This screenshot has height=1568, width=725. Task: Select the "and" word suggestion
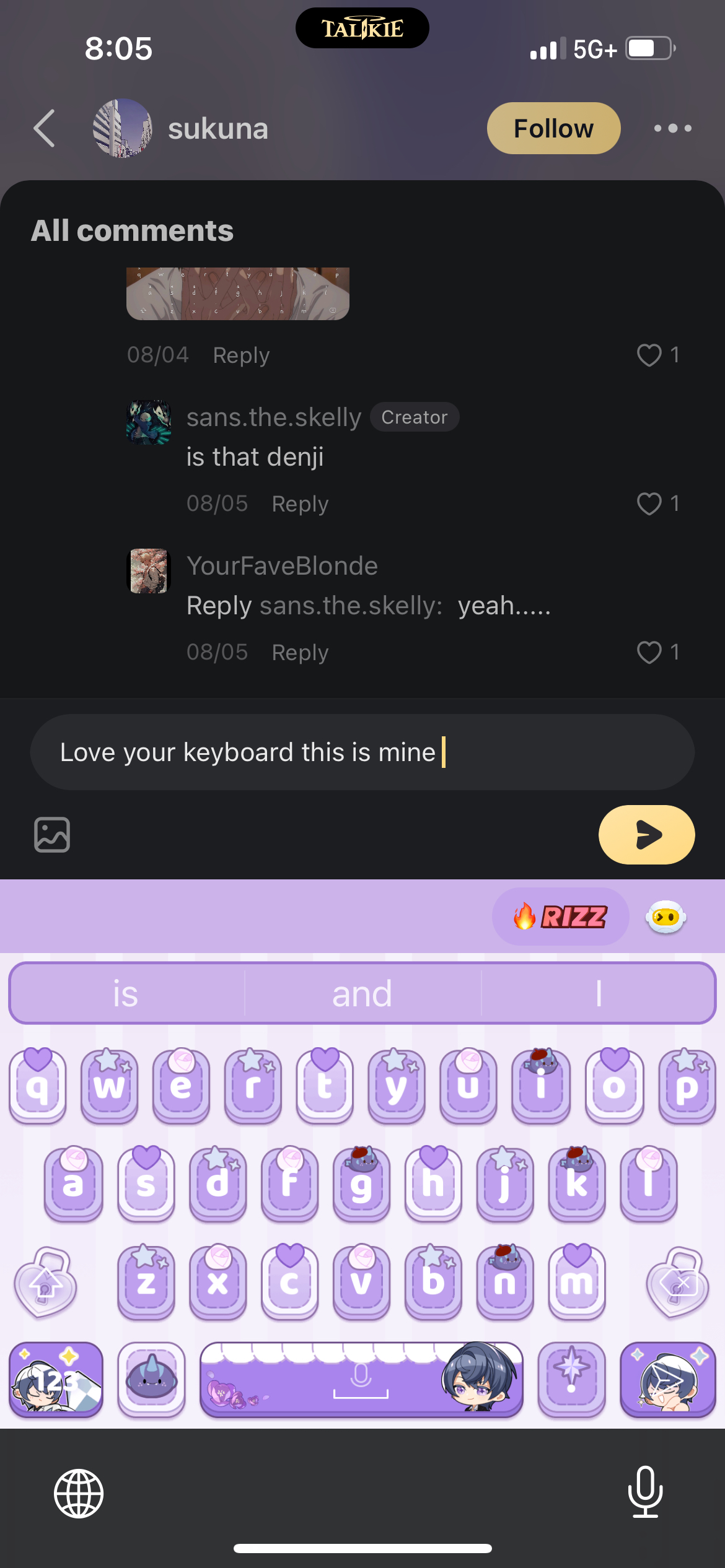[362, 993]
